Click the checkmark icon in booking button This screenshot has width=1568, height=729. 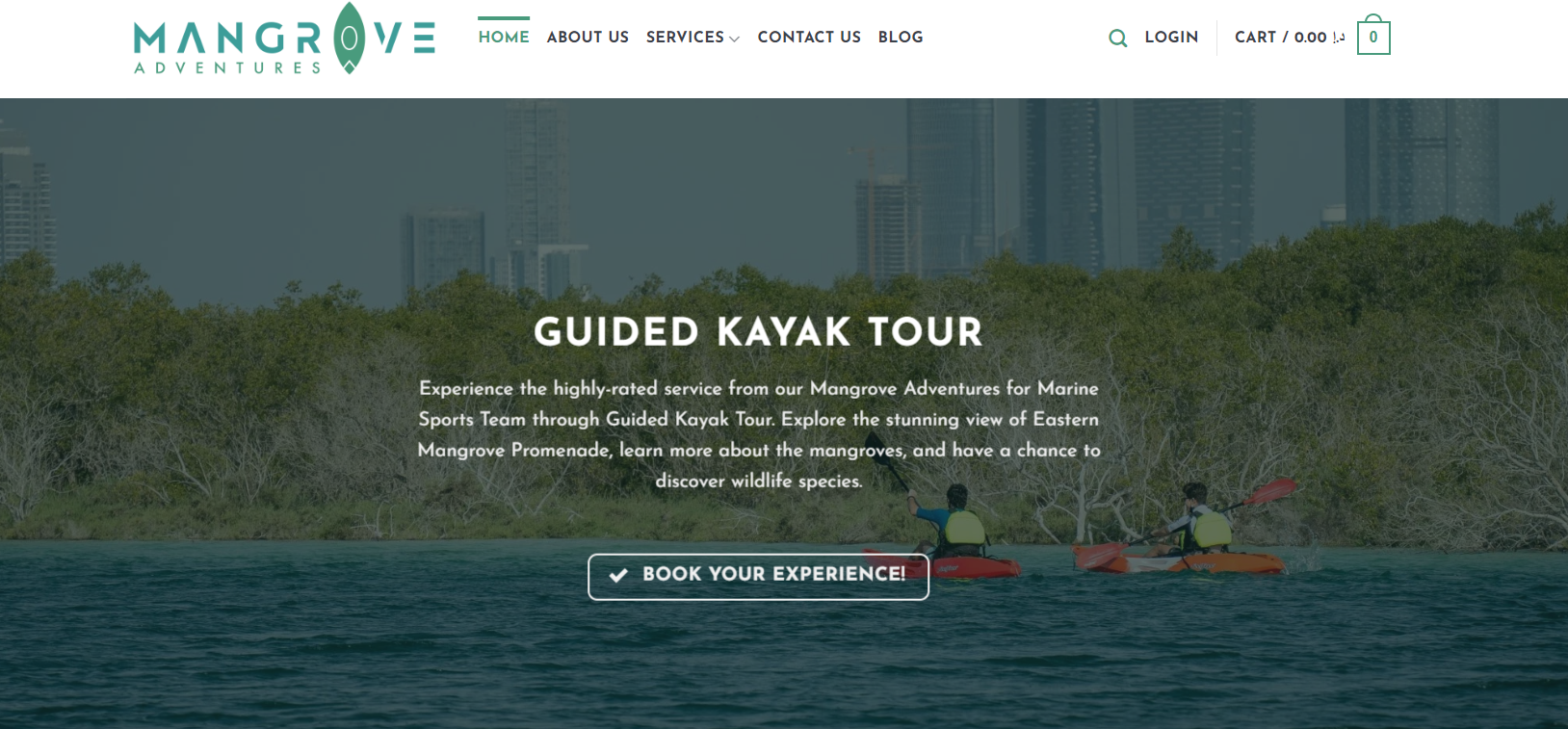[618, 575]
